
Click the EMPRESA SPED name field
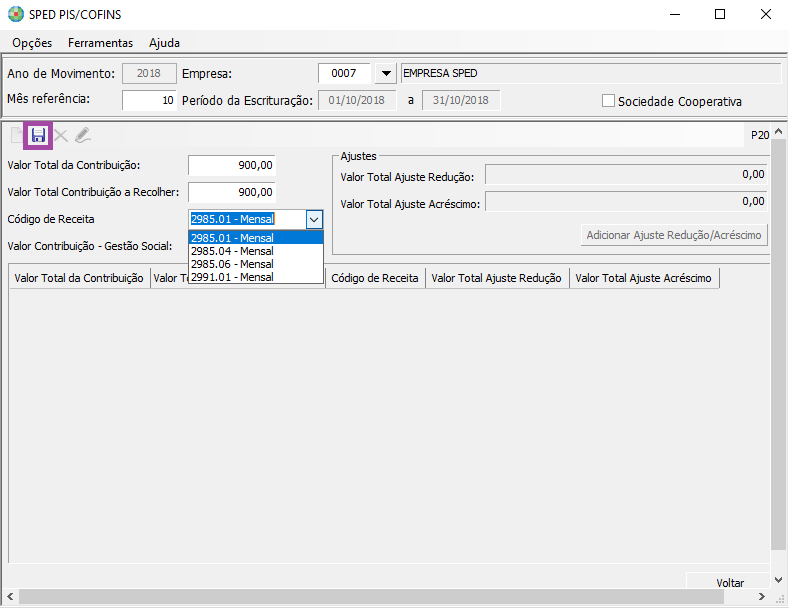[x=591, y=73]
